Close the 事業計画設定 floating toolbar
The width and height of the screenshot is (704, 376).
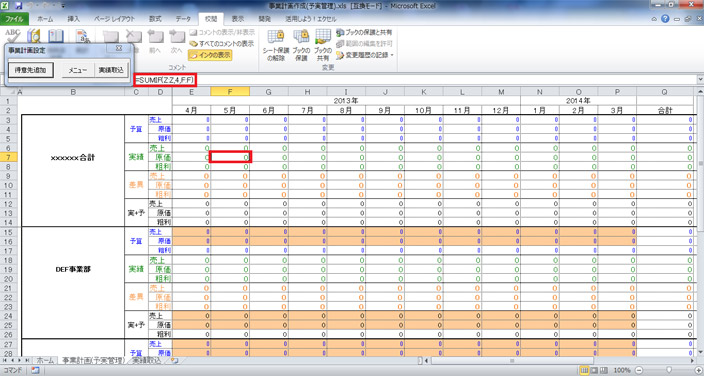pos(119,48)
